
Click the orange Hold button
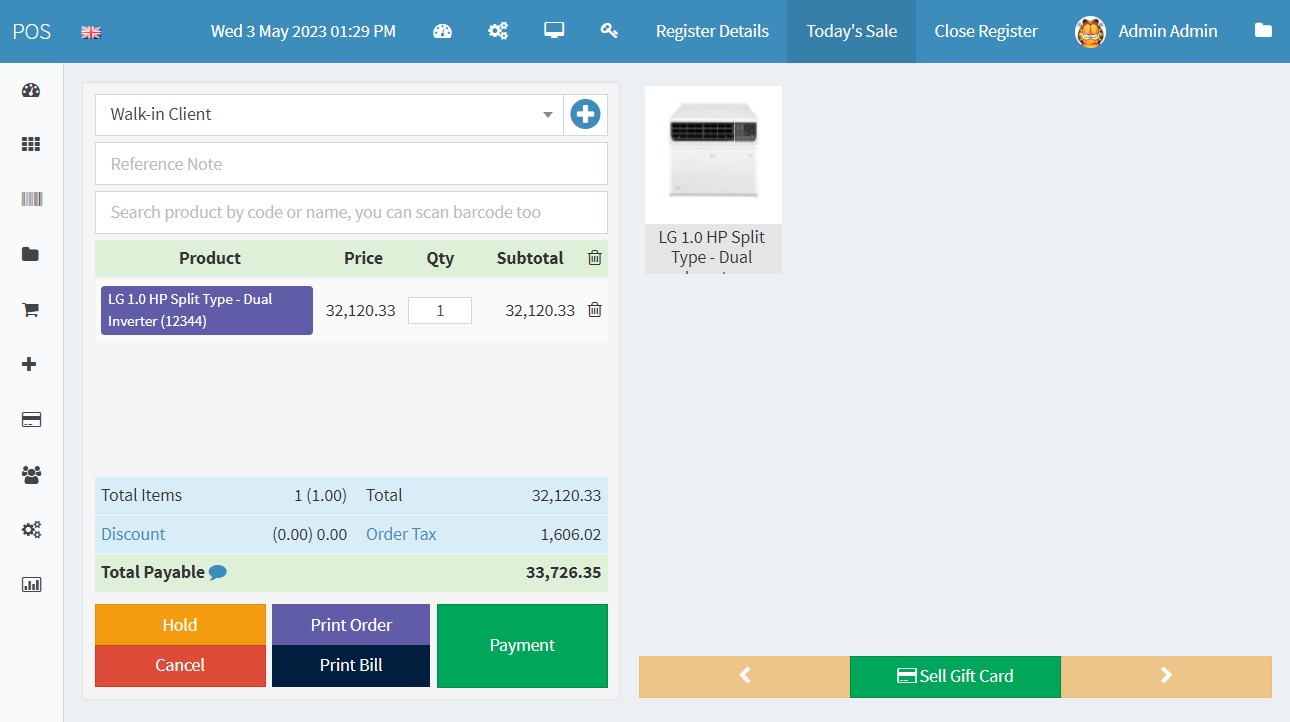(180, 625)
